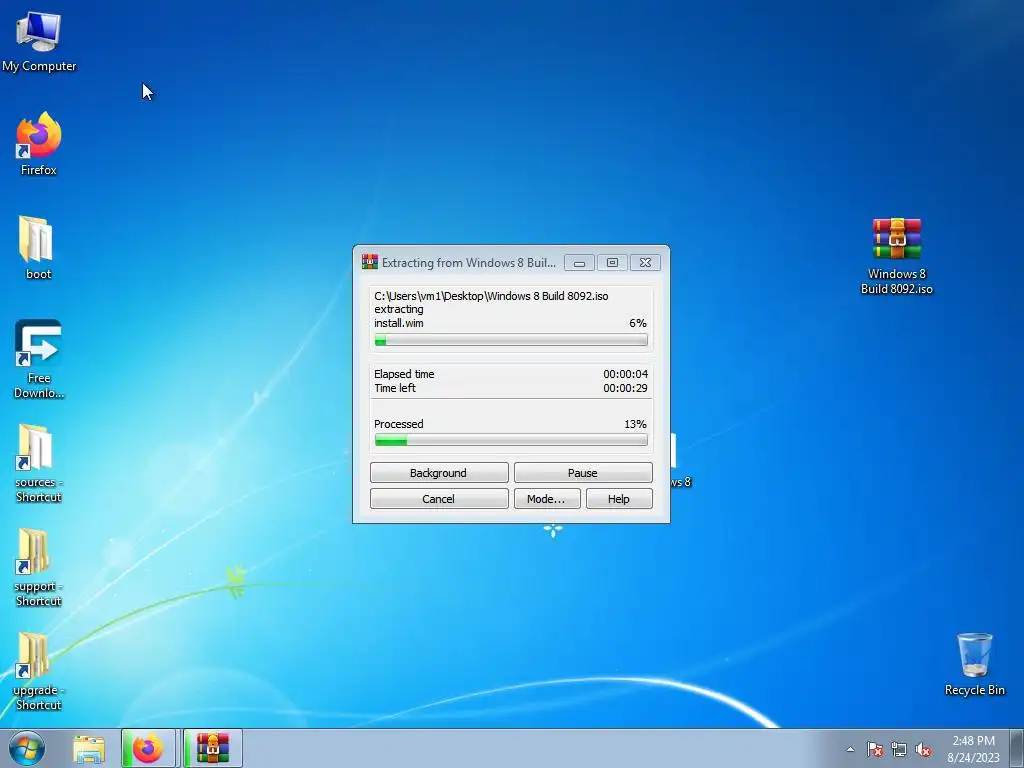1024x768 pixels.
Task: Close the extracting dialog window
Action: click(x=645, y=263)
